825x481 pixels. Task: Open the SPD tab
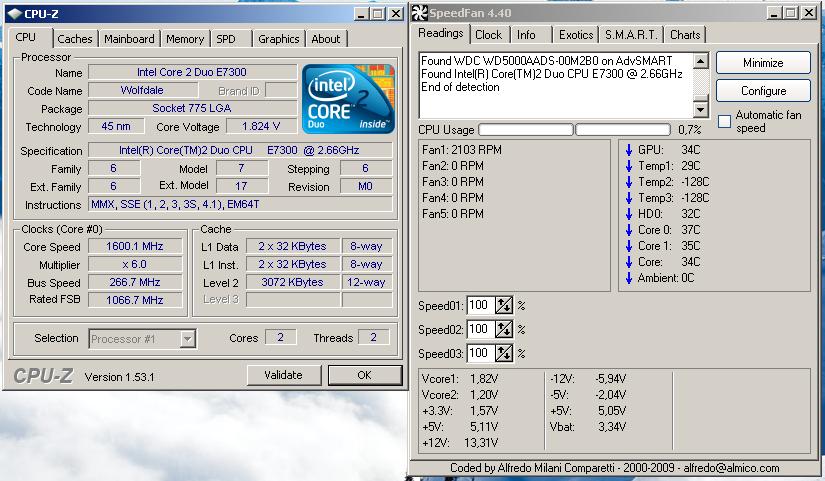tap(226, 39)
